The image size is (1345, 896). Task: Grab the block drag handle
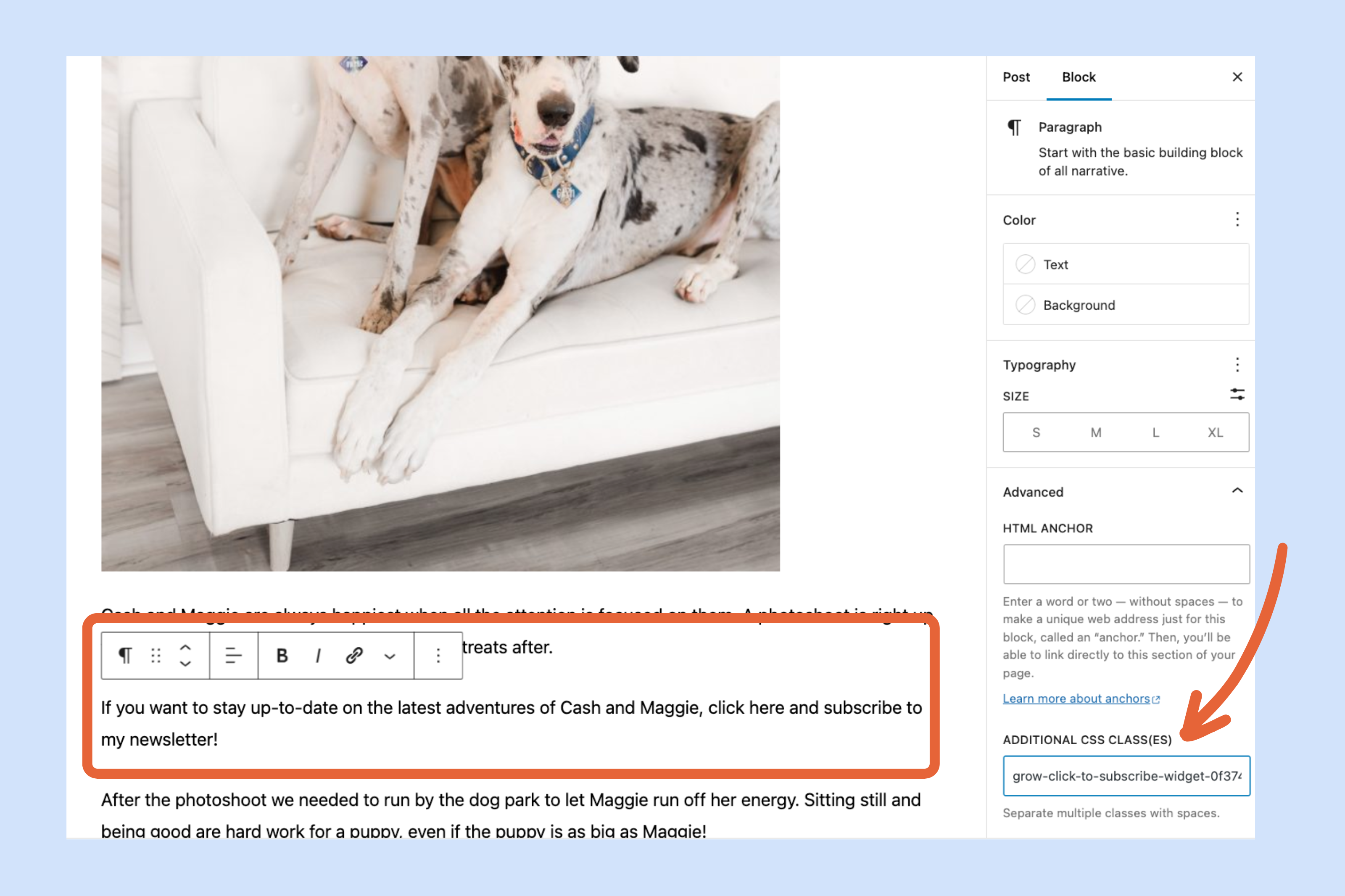156,656
